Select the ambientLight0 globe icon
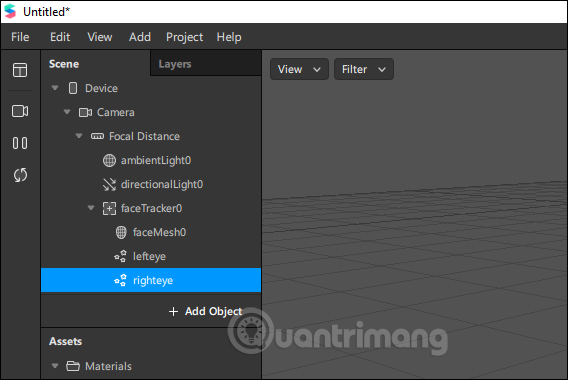 (x=109, y=160)
